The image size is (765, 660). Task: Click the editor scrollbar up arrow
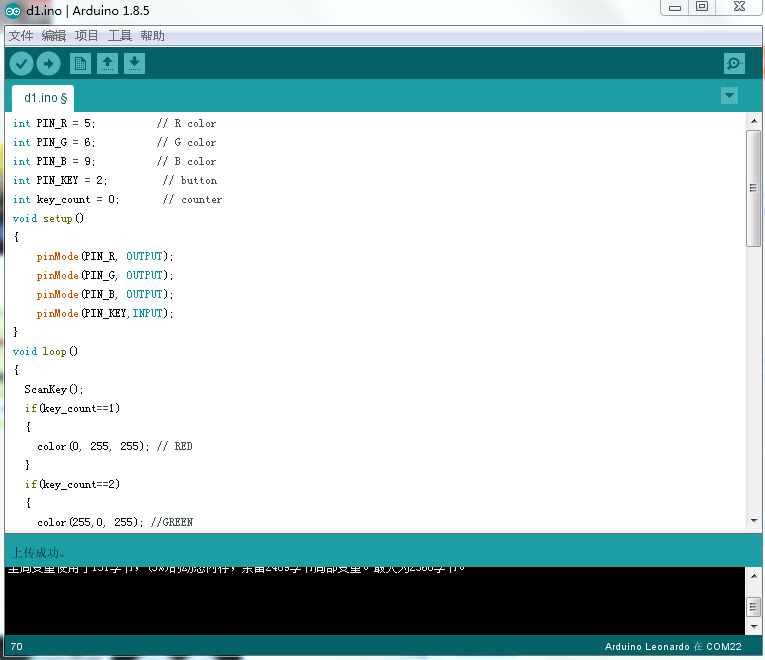click(754, 121)
